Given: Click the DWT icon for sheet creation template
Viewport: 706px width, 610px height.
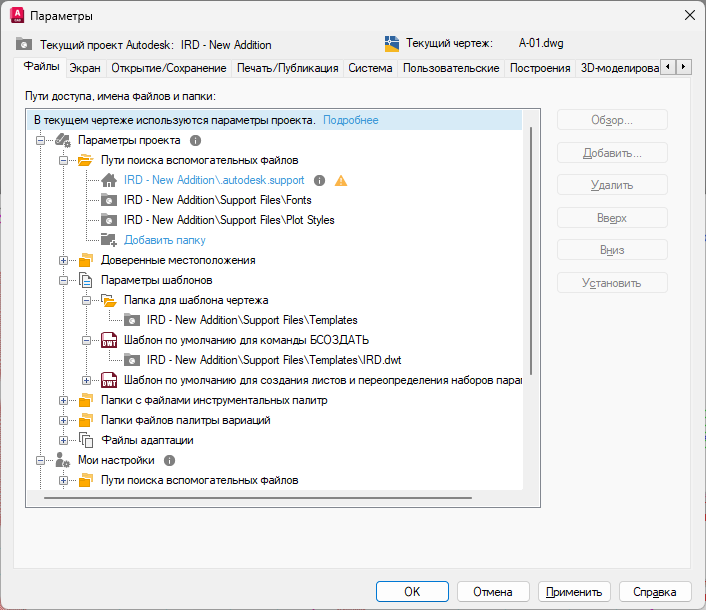Looking at the screenshot, I should [109, 380].
